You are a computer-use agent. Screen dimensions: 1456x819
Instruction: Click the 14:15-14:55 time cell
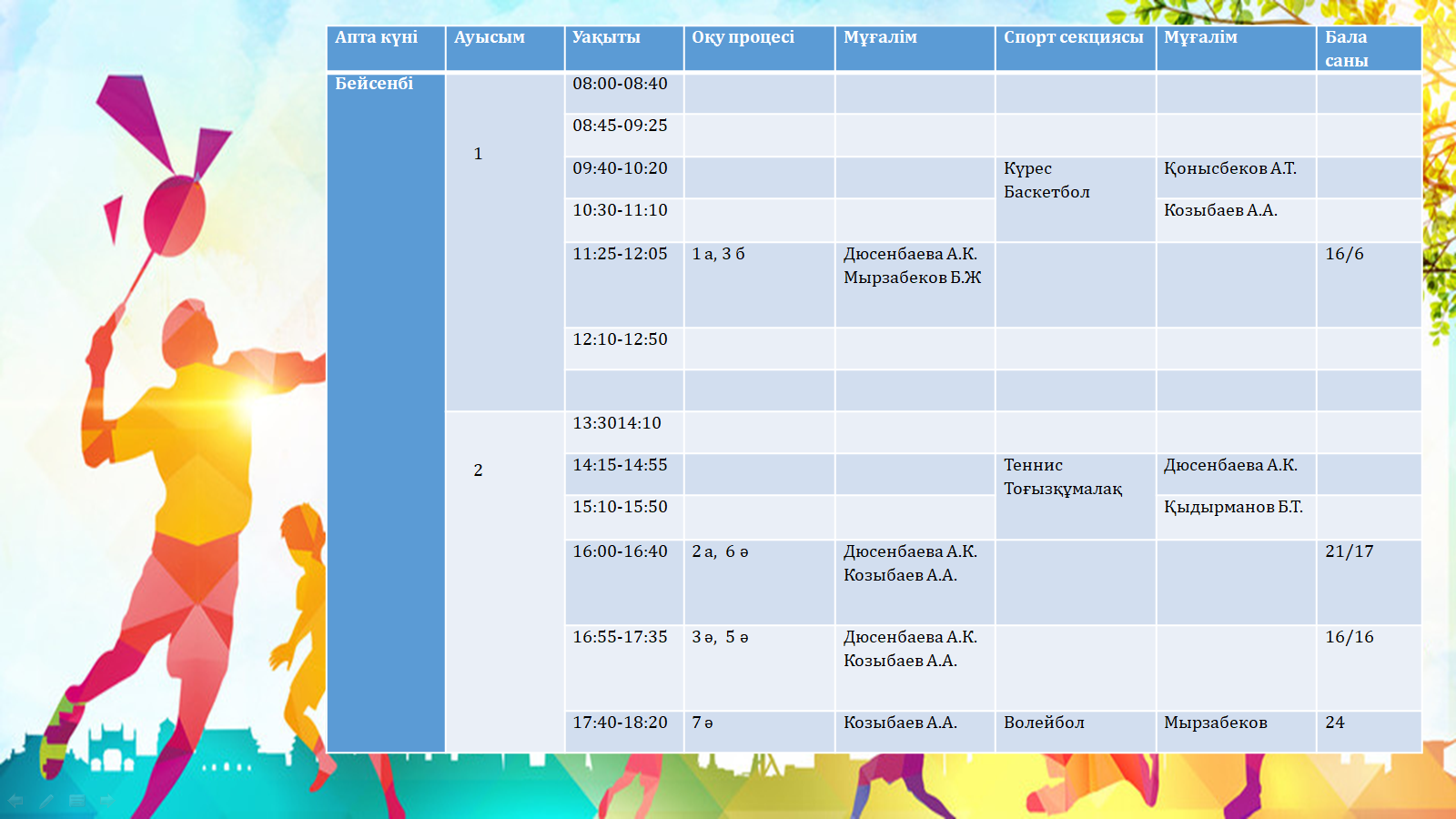point(624,474)
